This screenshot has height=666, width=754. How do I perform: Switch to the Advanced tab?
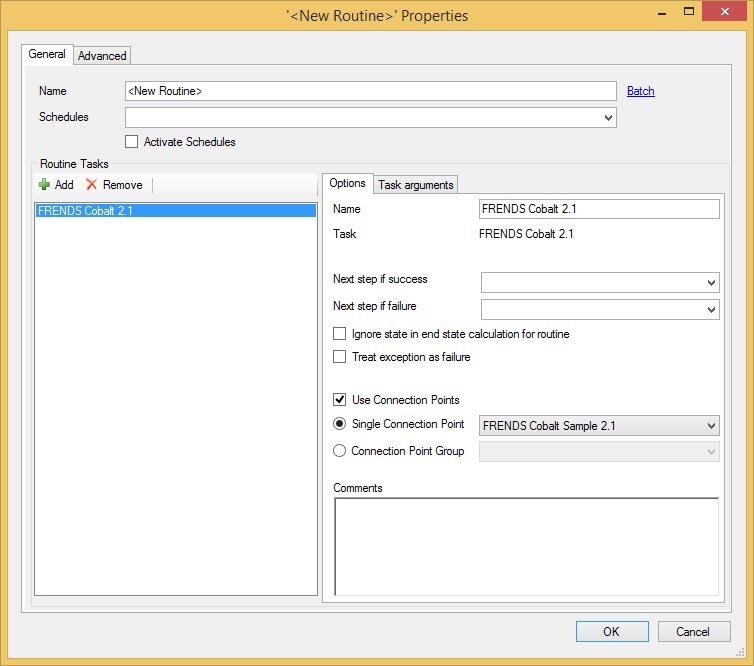(x=102, y=56)
